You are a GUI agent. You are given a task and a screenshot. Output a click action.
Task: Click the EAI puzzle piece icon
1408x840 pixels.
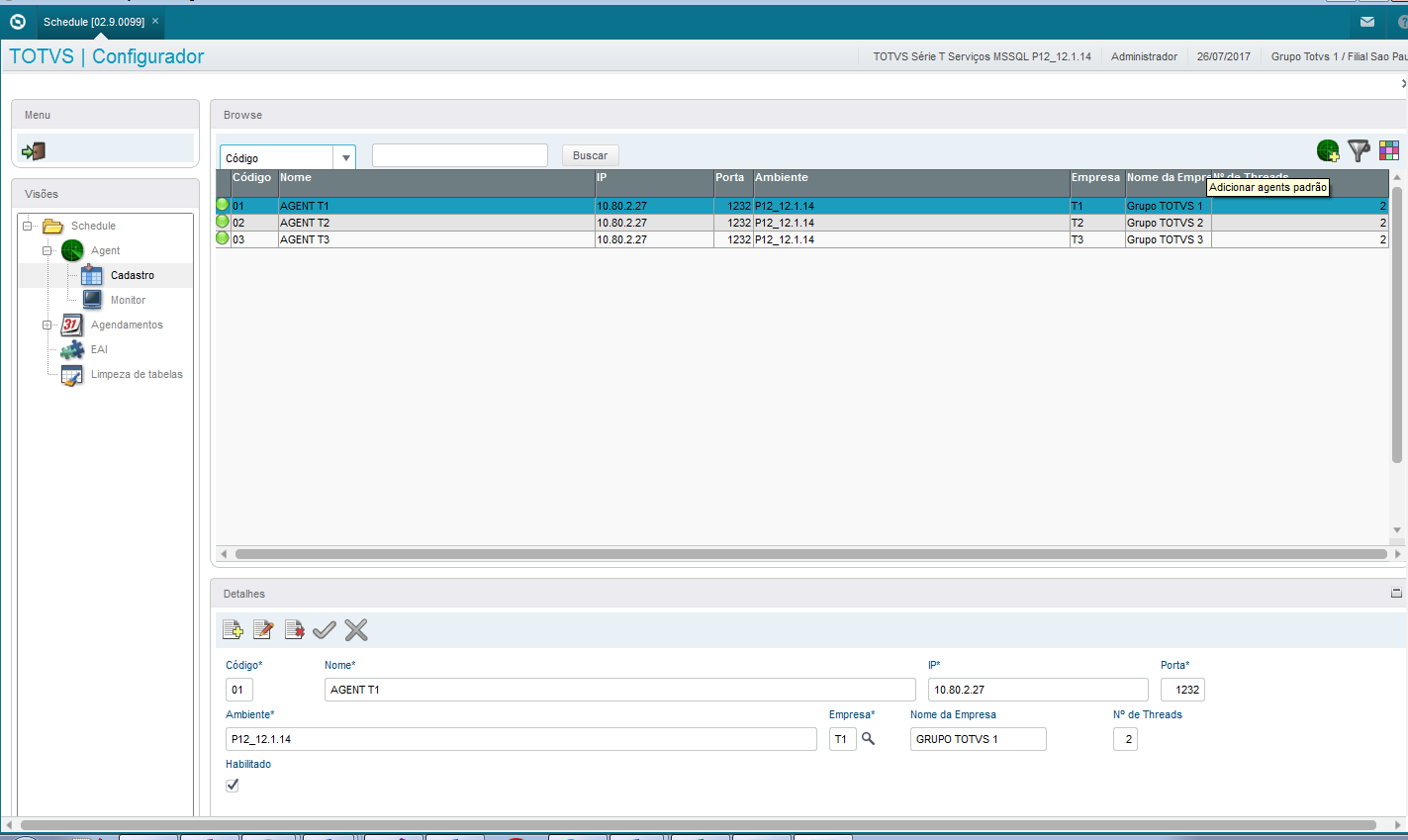pyautogui.click(x=72, y=349)
